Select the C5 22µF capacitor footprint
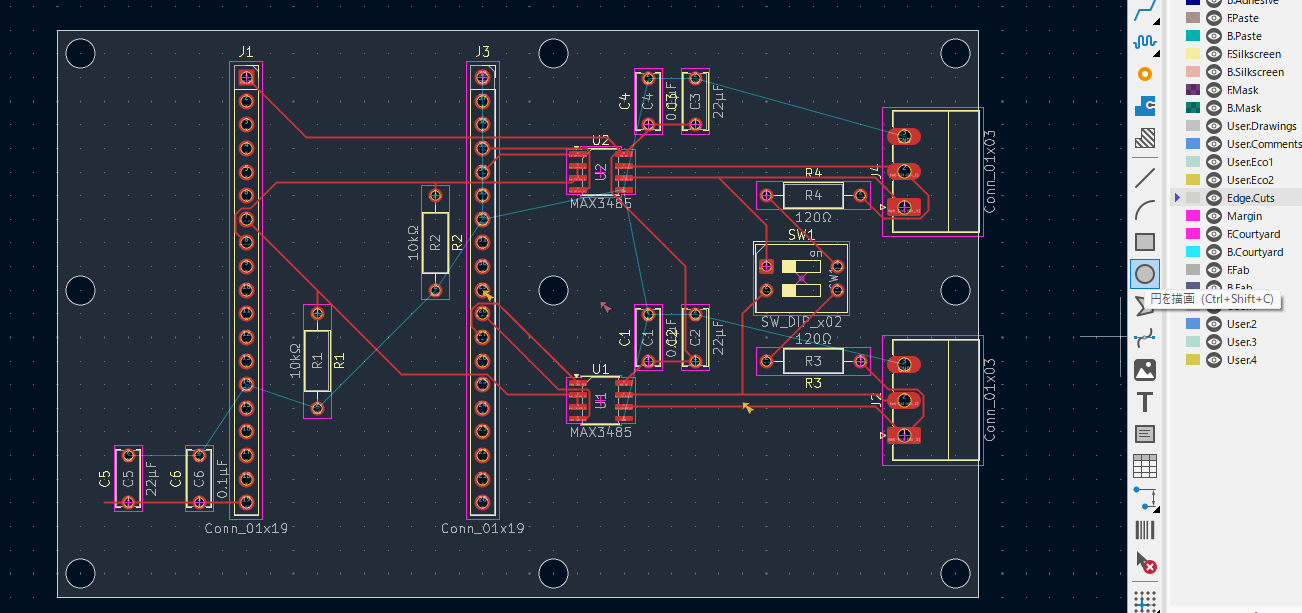Viewport: 1302px width, 613px height. pyautogui.click(x=128, y=479)
